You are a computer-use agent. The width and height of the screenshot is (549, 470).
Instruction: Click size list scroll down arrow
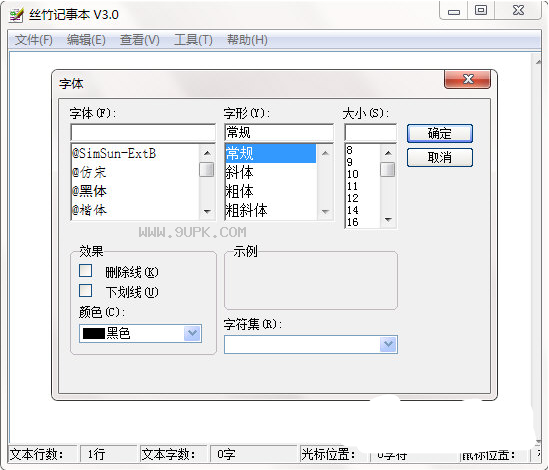[388, 220]
